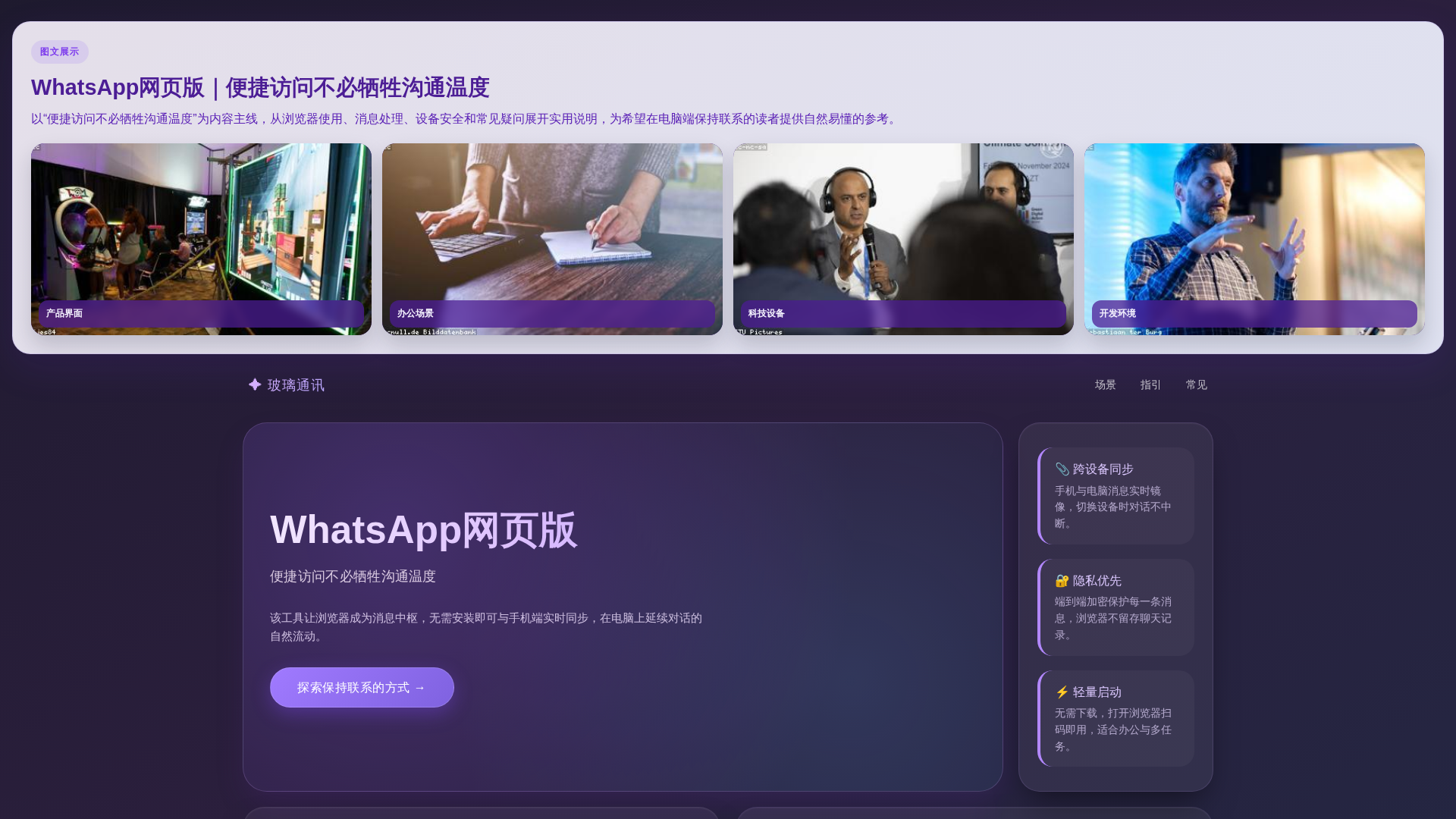The width and height of the screenshot is (1456, 819).
Task: Click the description text under 隐私优先
Action: 1113,619
